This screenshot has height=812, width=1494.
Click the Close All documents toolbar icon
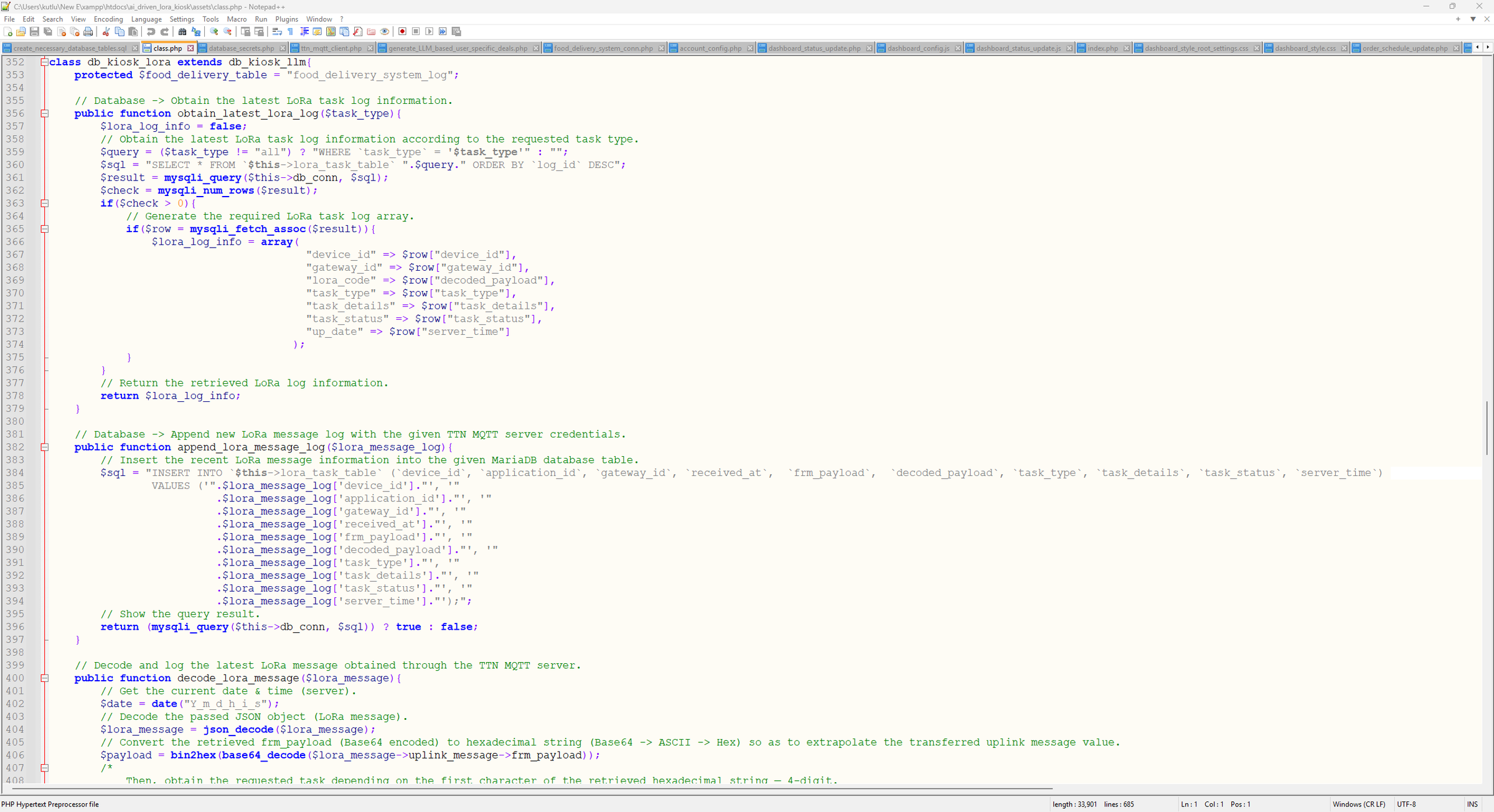pyautogui.click(x=75, y=32)
